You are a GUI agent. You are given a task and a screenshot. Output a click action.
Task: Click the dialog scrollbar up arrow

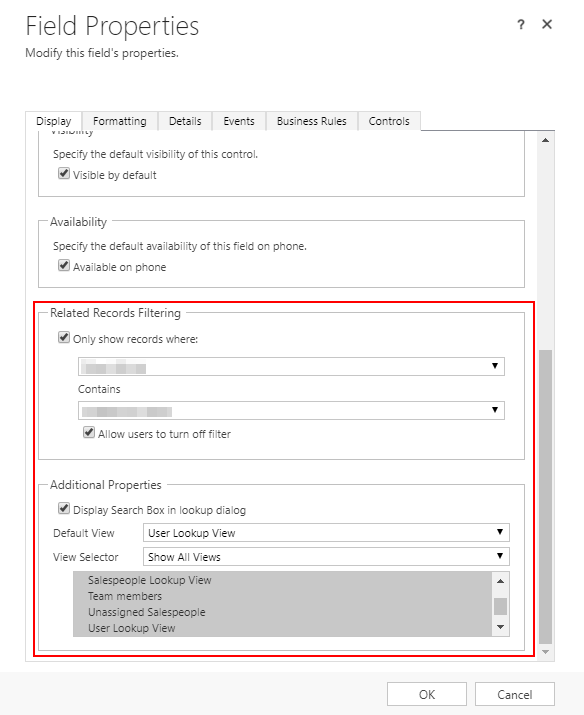(x=545, y=140)
